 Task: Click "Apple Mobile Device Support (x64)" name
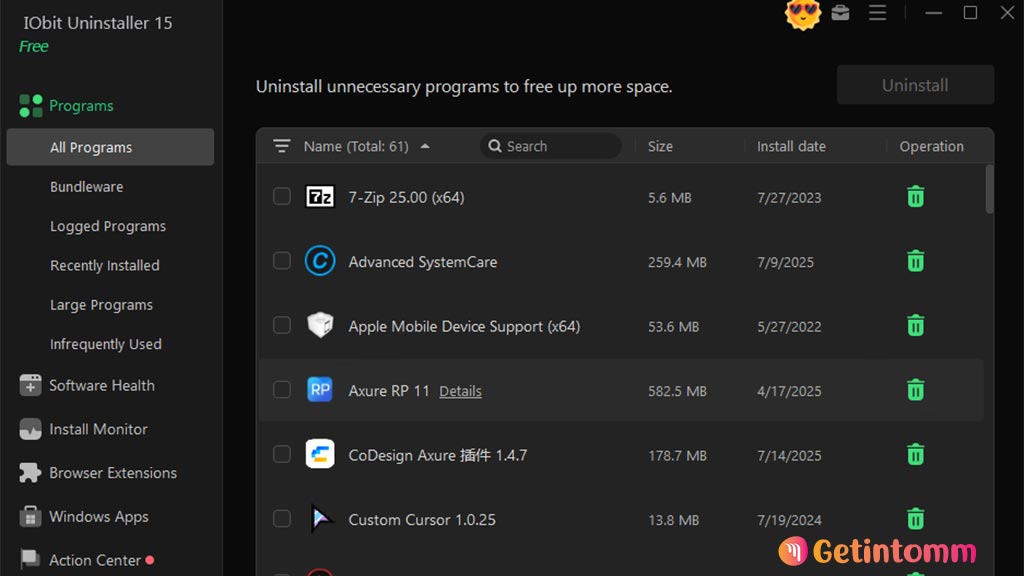464,327
